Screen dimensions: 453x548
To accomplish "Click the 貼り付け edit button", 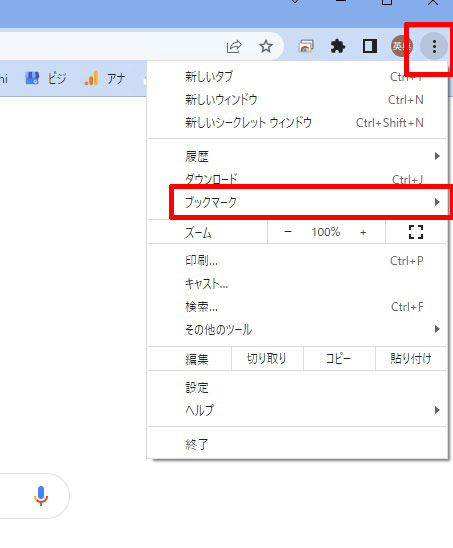I will 411,359.
